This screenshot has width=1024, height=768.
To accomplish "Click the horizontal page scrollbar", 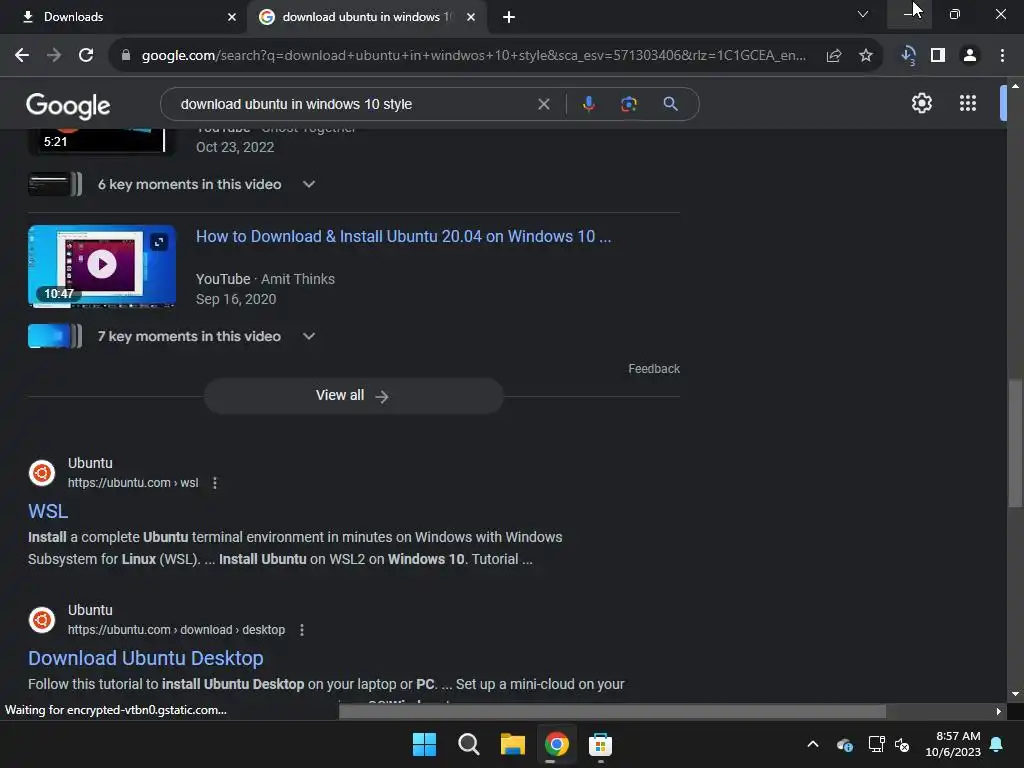I will point(612,711).
